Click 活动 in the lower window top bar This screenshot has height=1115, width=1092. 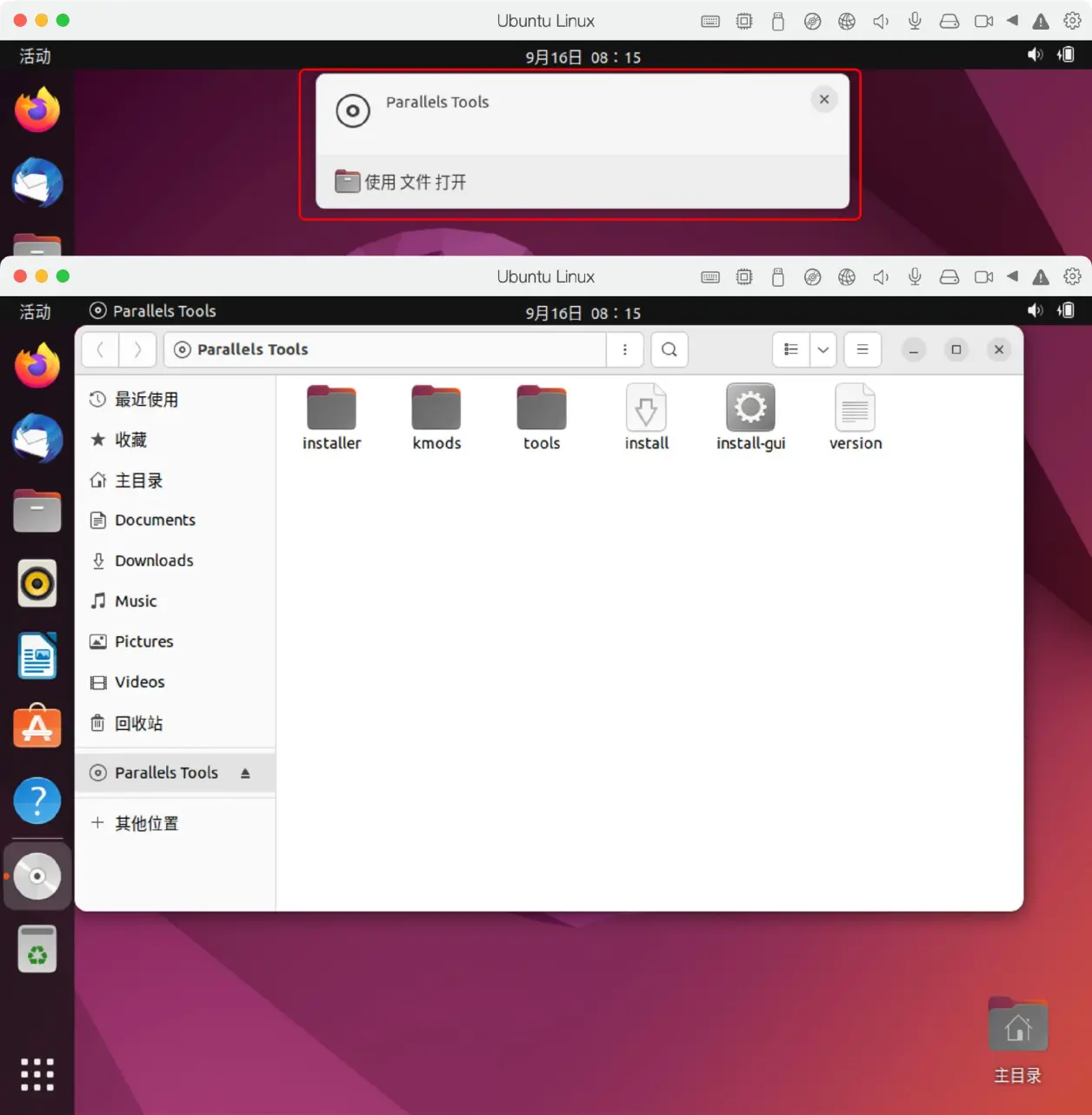[35, 311]
